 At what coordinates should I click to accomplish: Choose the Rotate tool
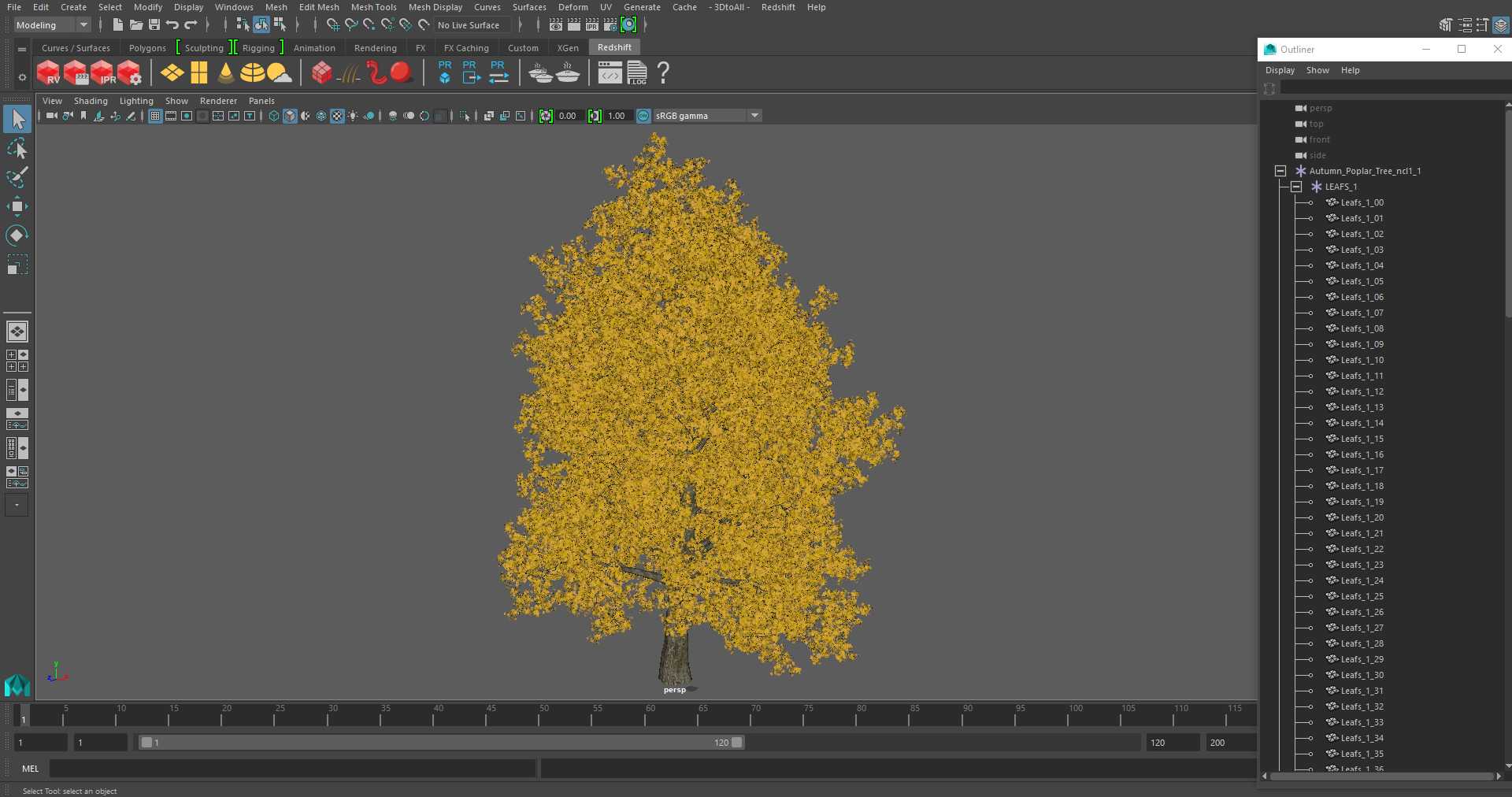pyautogui.click(x=17, y=235)
